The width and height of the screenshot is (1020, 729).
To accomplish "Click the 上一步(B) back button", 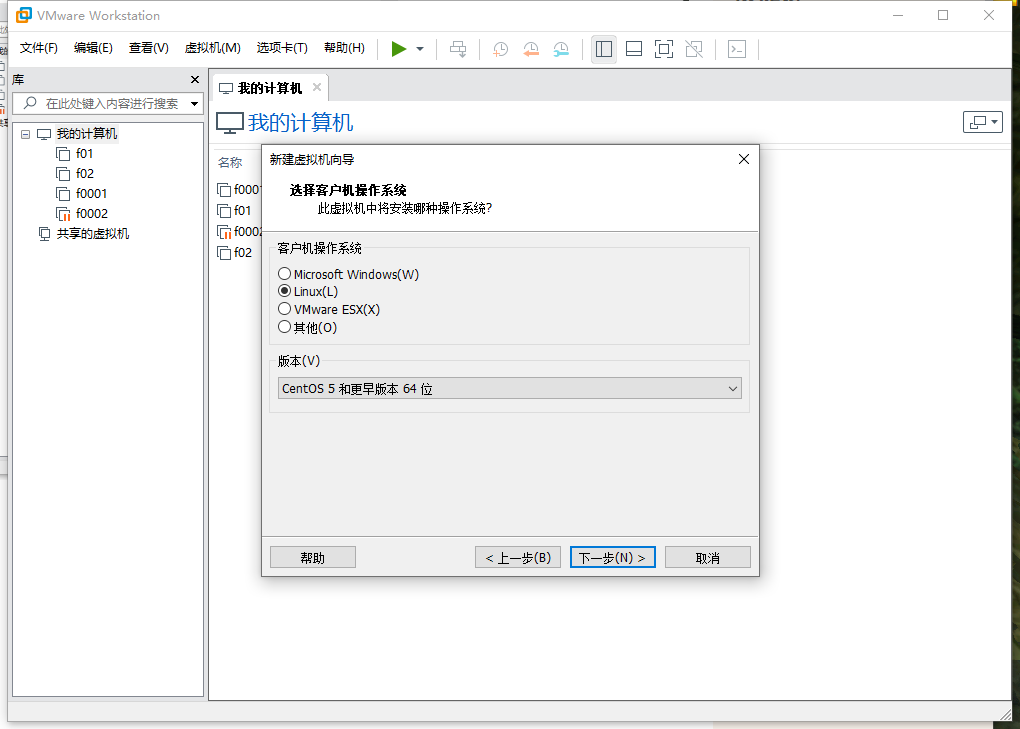I will [518, 557].
